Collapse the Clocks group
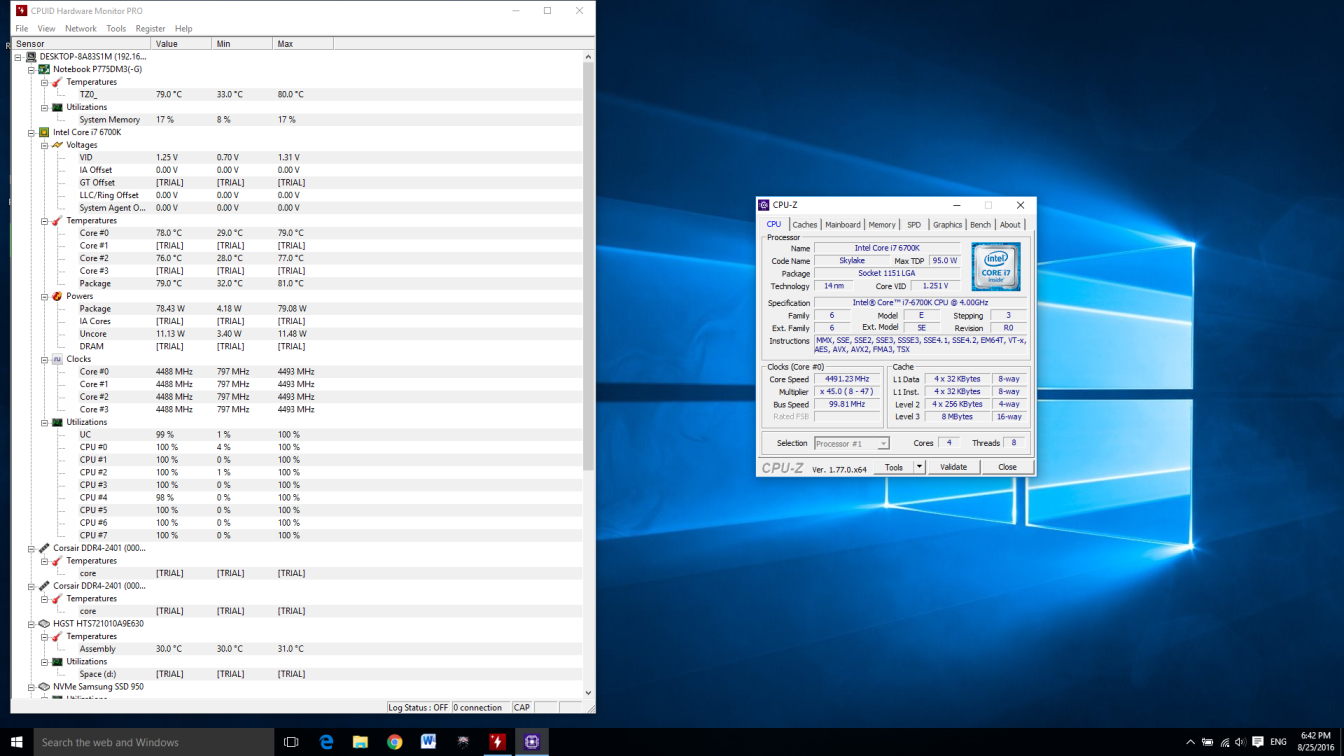1344x756 pixels. point(44,359)
